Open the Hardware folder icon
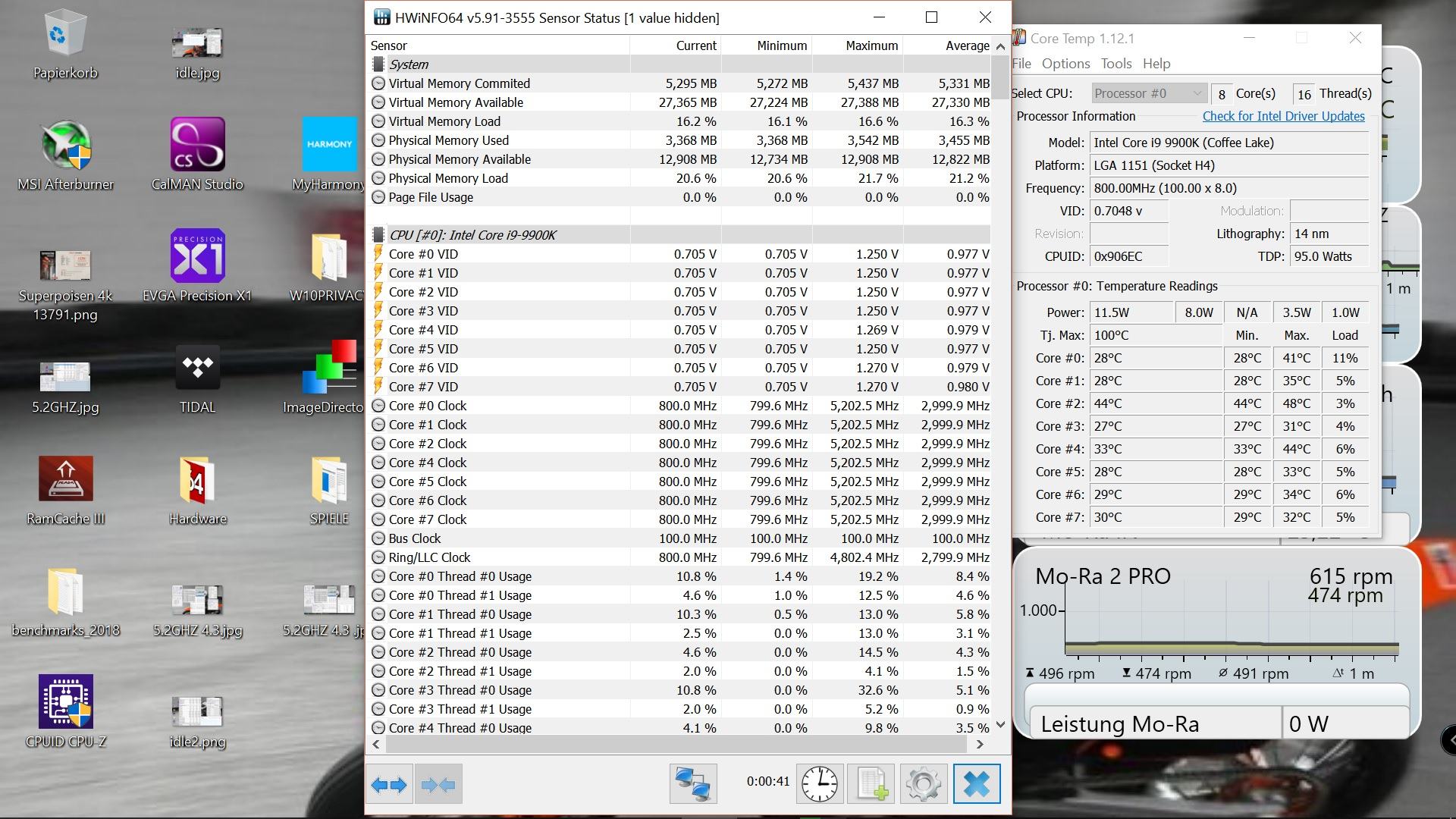Viewport: 1456px width, 819px height. tap(197, 490)
